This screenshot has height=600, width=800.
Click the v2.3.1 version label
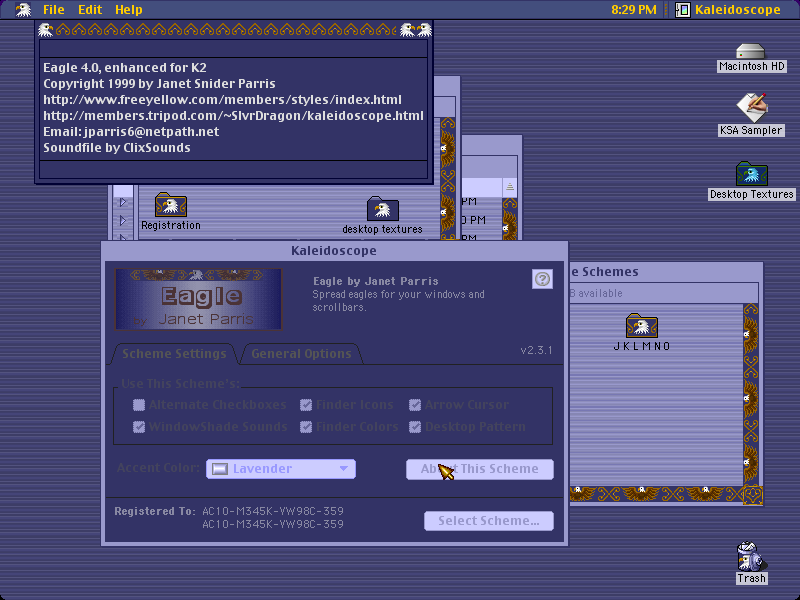point(536,351)
